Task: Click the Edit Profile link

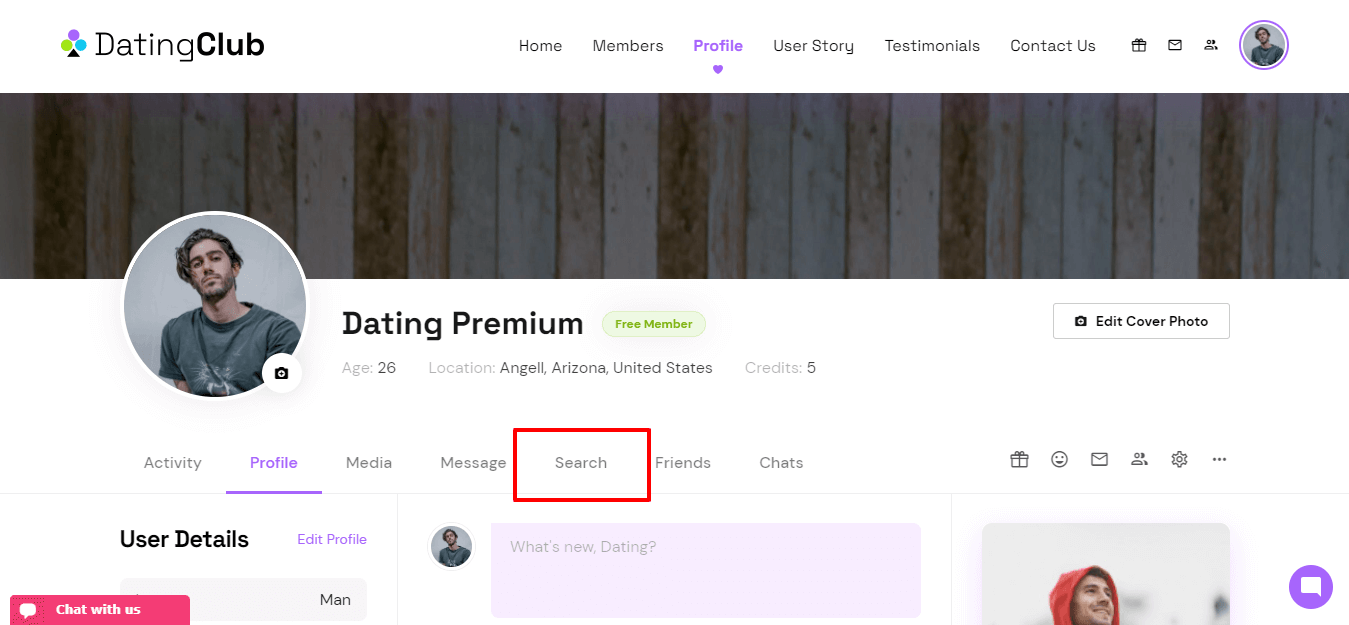Action: click(332, 539)
